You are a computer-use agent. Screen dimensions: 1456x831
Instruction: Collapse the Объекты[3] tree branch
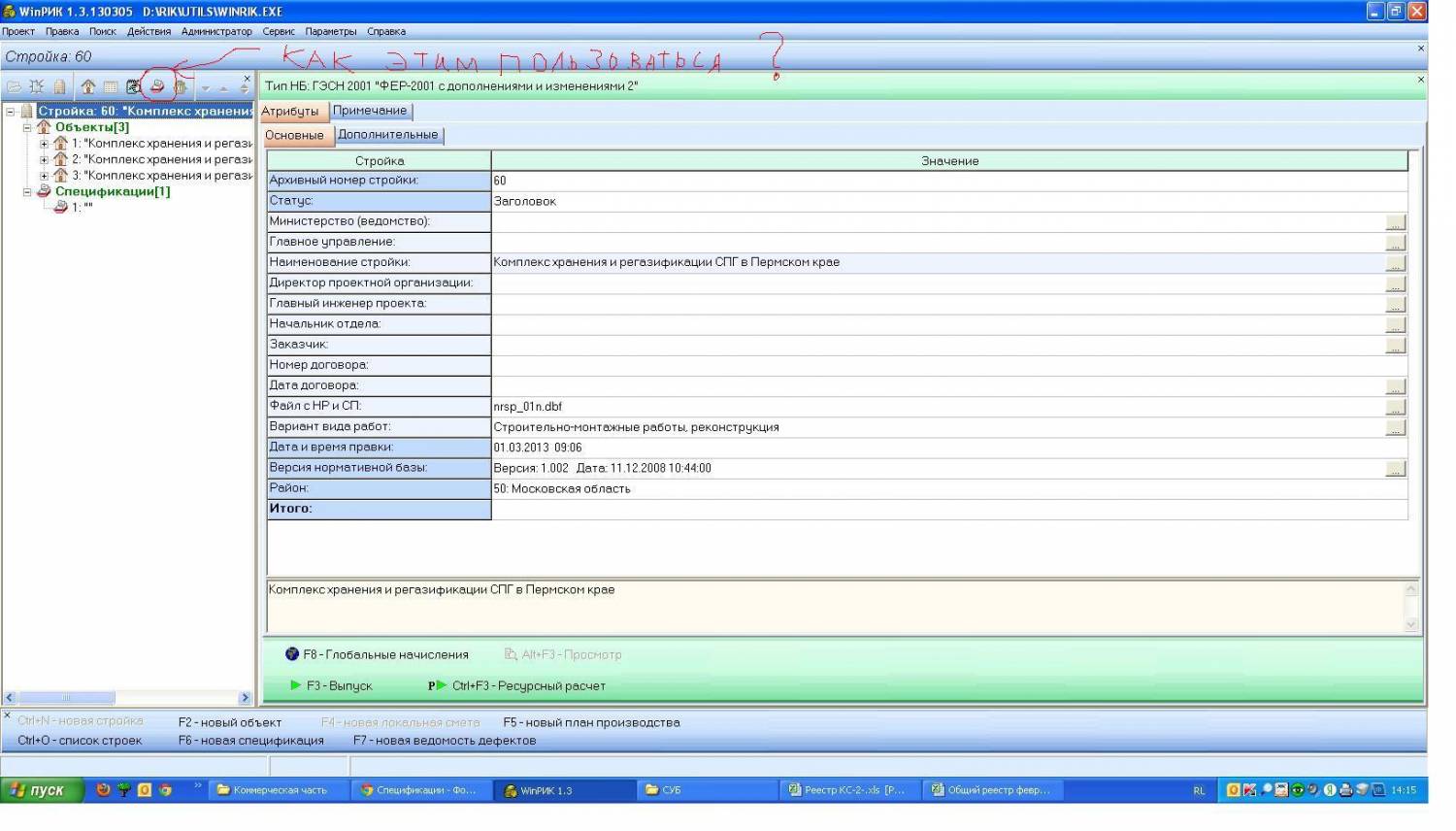(27, 127)
